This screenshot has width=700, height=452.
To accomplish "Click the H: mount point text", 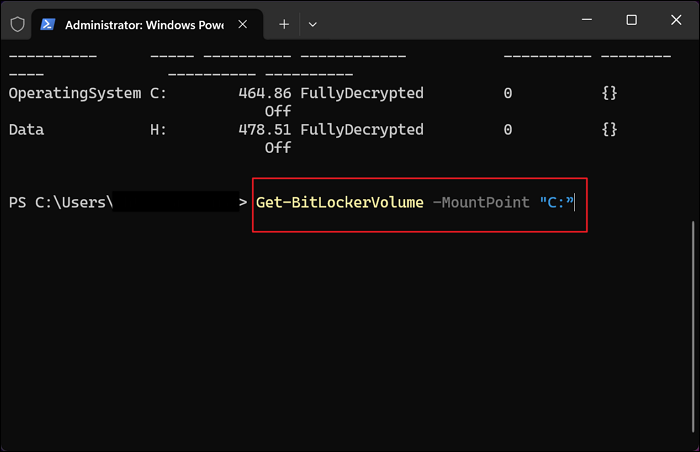I will tap(159, 130).
